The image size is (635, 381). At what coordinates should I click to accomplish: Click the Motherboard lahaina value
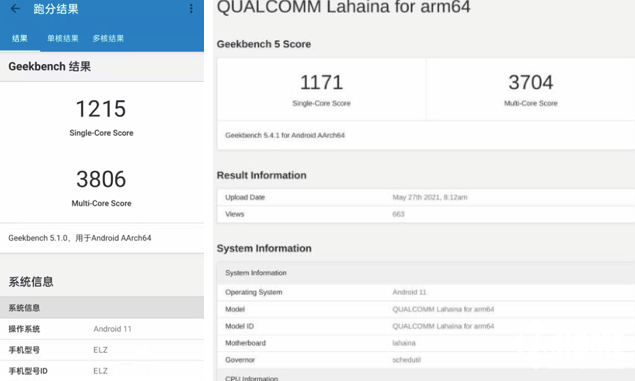point(404,343)
